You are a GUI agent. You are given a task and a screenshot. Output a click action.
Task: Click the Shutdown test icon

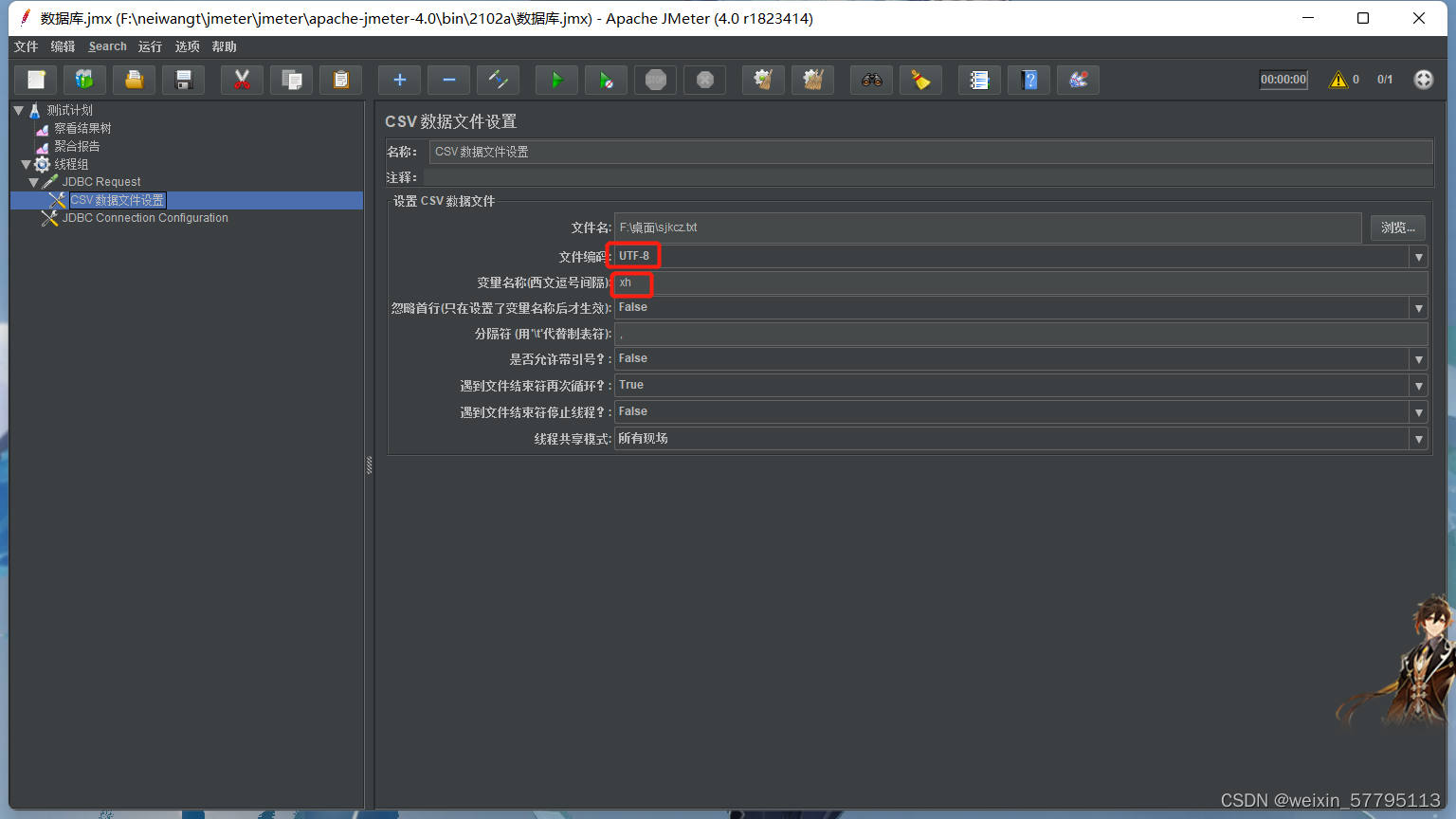704,80
